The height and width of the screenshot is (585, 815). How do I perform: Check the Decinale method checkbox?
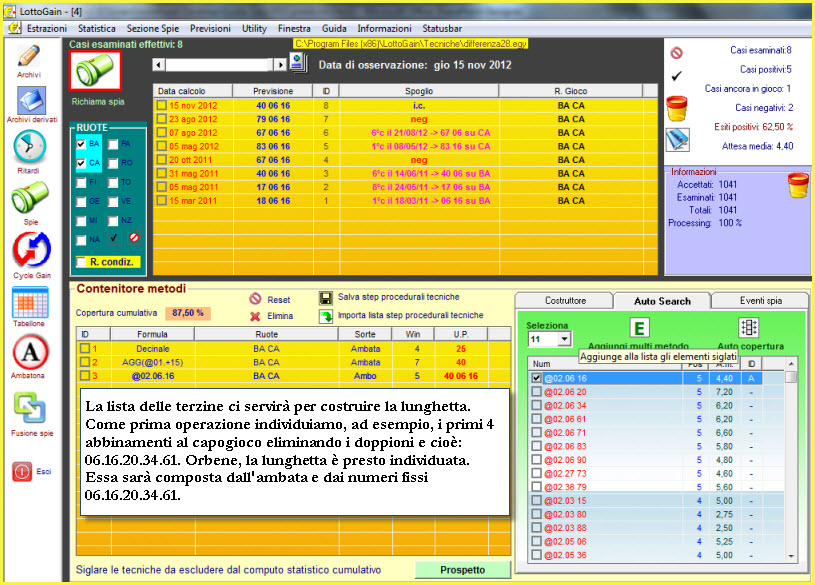coord(85,348)
